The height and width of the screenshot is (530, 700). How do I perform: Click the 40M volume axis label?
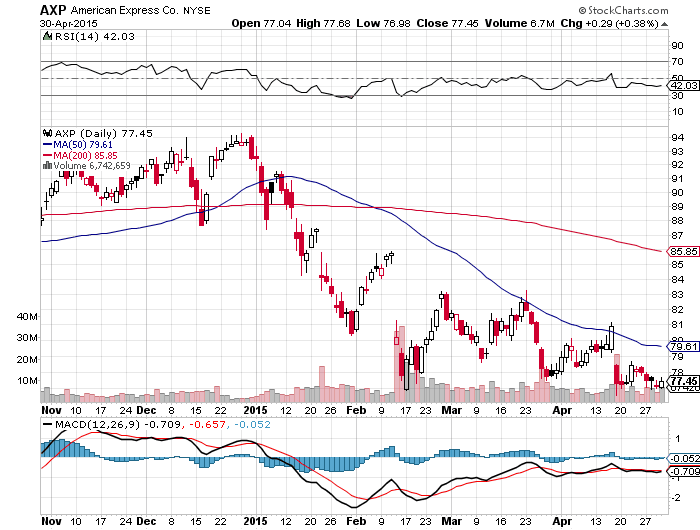click(27, 317)
